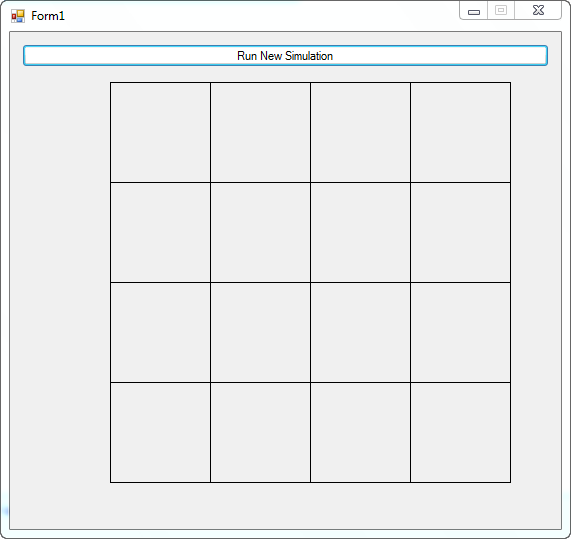Viewport: 571px width, 539px height.
Task: Select the bottom-left grid cell
Action: (x=161, y=433)
